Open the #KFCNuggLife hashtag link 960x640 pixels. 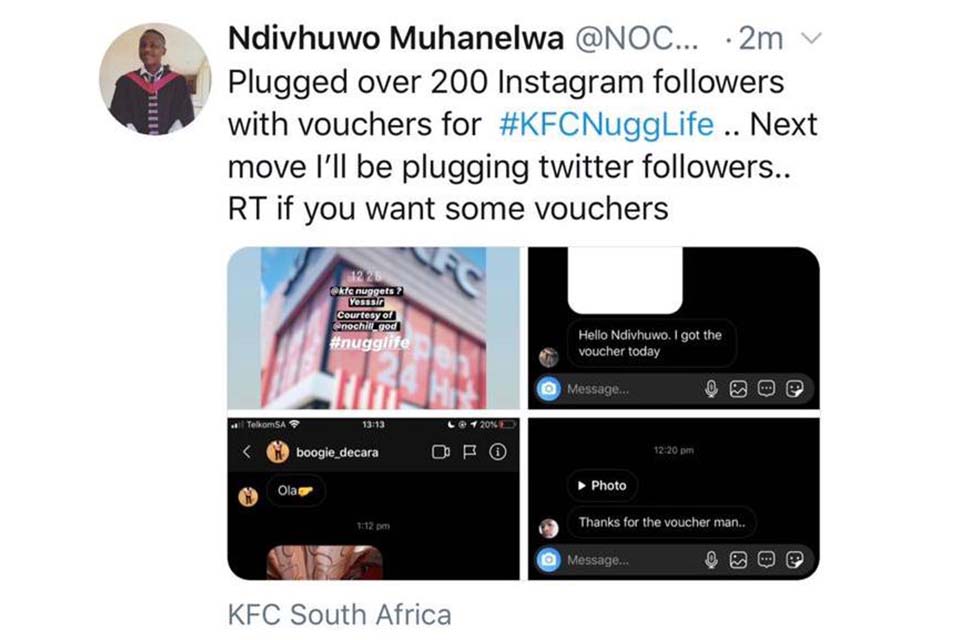coord(606,125)
